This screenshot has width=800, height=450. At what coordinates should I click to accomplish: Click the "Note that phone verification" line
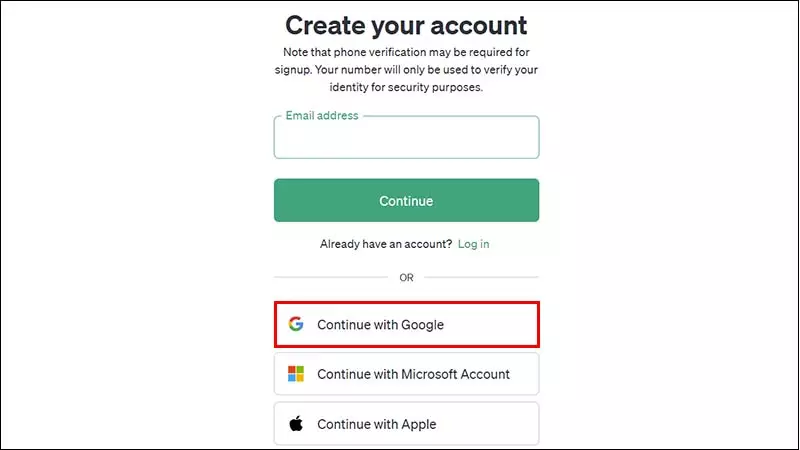406,52
